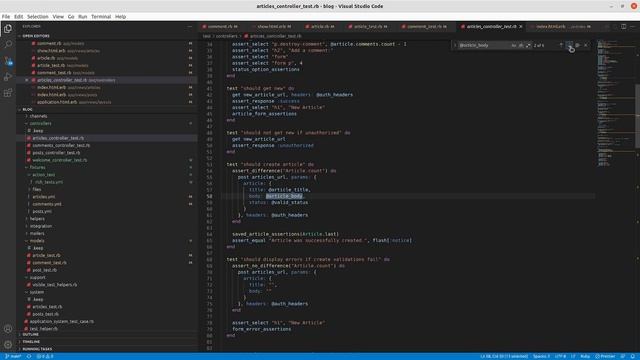Collapse the Open Editors section

[x=107, y=36]
